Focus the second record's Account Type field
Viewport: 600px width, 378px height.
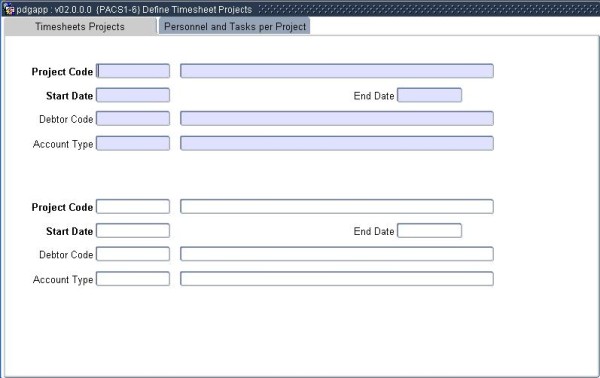pyautogui.click(x=133, y=279)
